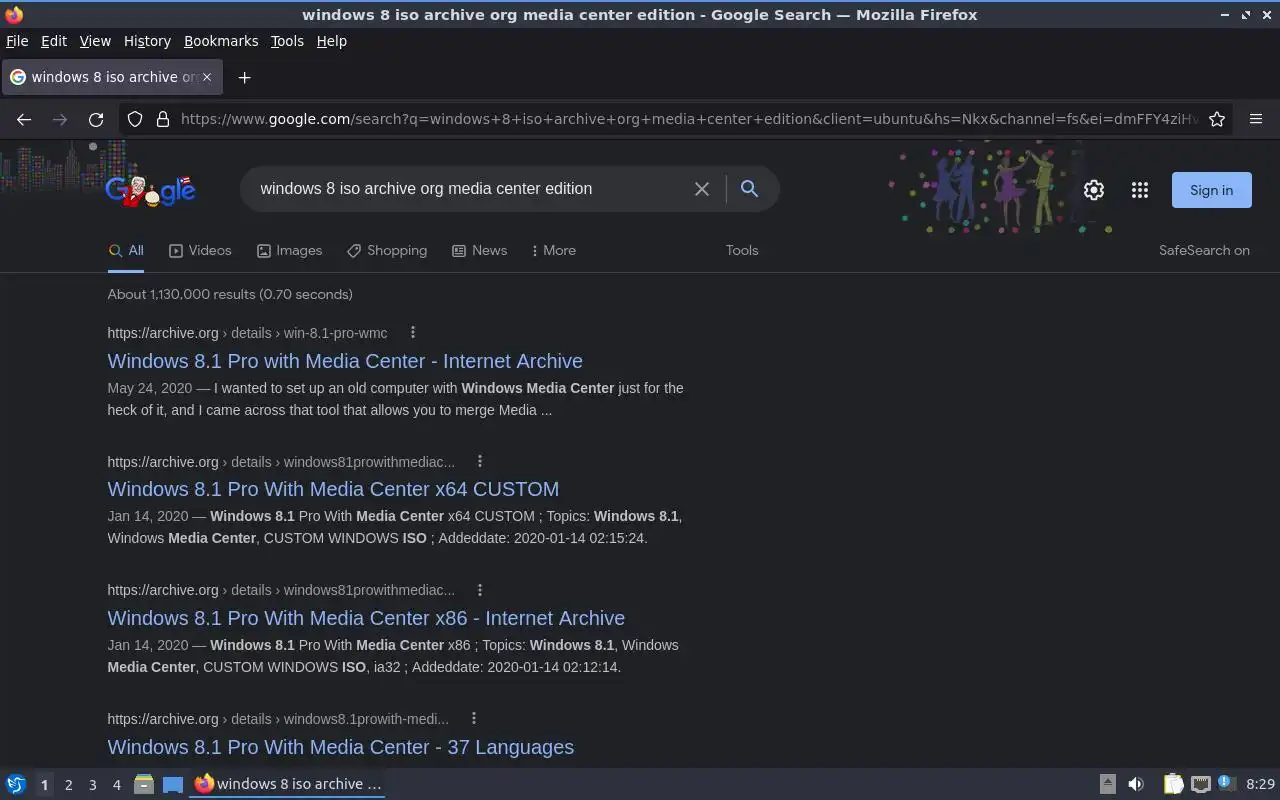Switch to workspace 2 in the pager
1280x800 pixels.
pos(68,785)
